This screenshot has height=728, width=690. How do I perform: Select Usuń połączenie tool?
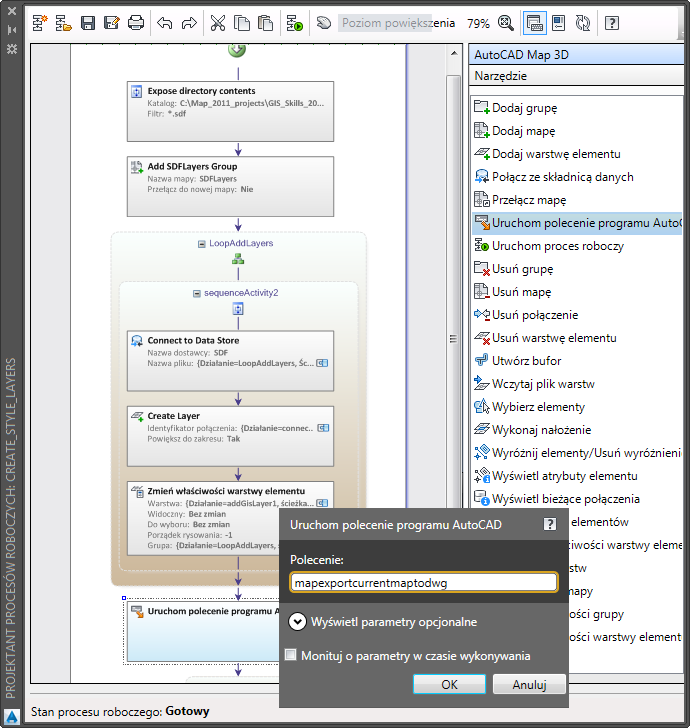(x=578, y=315)
